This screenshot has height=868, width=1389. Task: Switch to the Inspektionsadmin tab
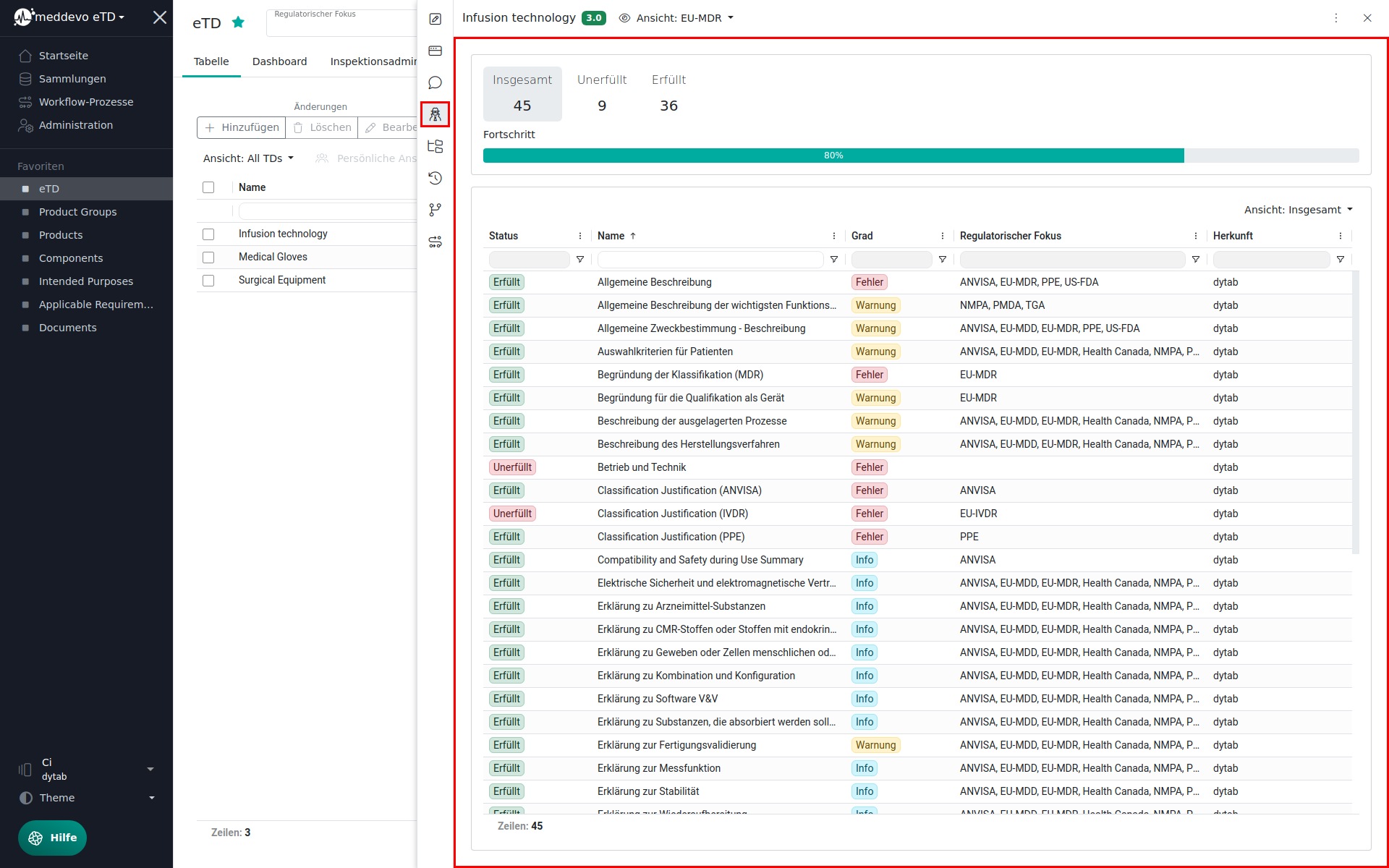tap(373, 61)
